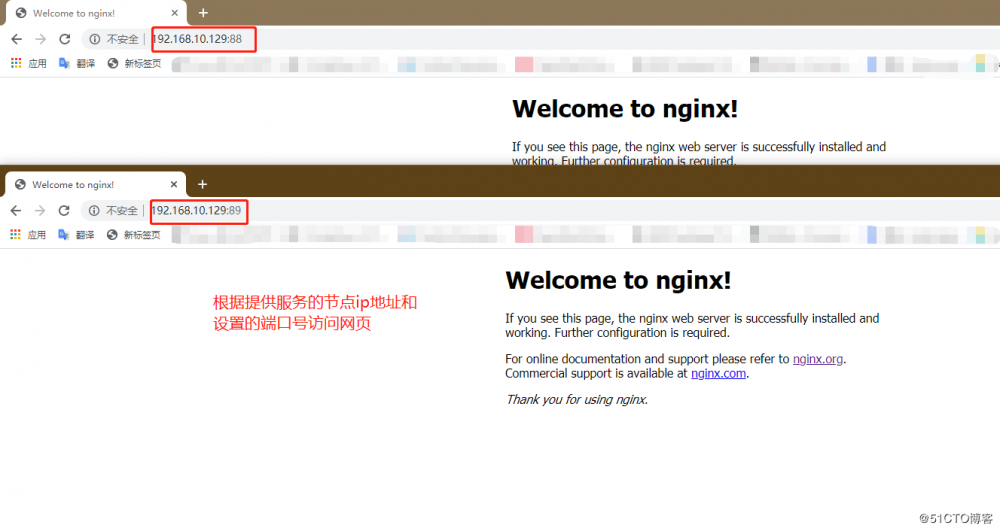Screen dimensions: 1000x531
Task: Reload the page at 192.168.10.129:88
Action: pyautogui.click(x=64, y=39)
